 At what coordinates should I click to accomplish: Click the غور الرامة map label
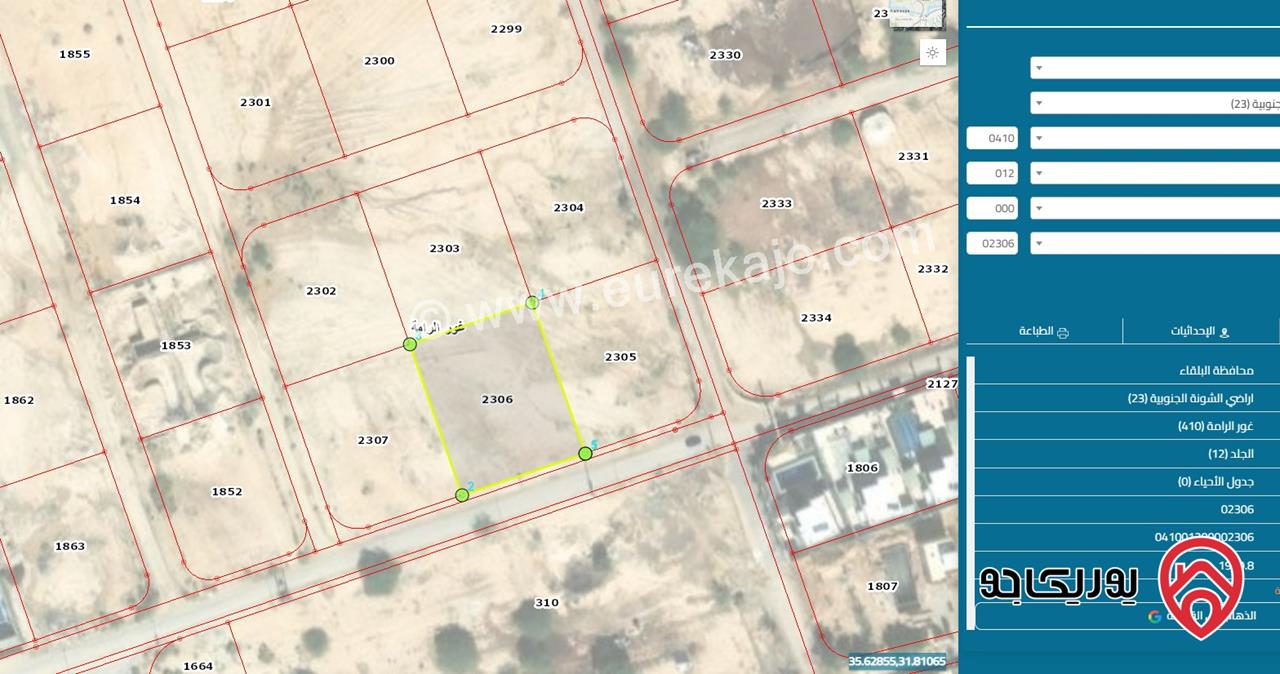coord(437,328)
